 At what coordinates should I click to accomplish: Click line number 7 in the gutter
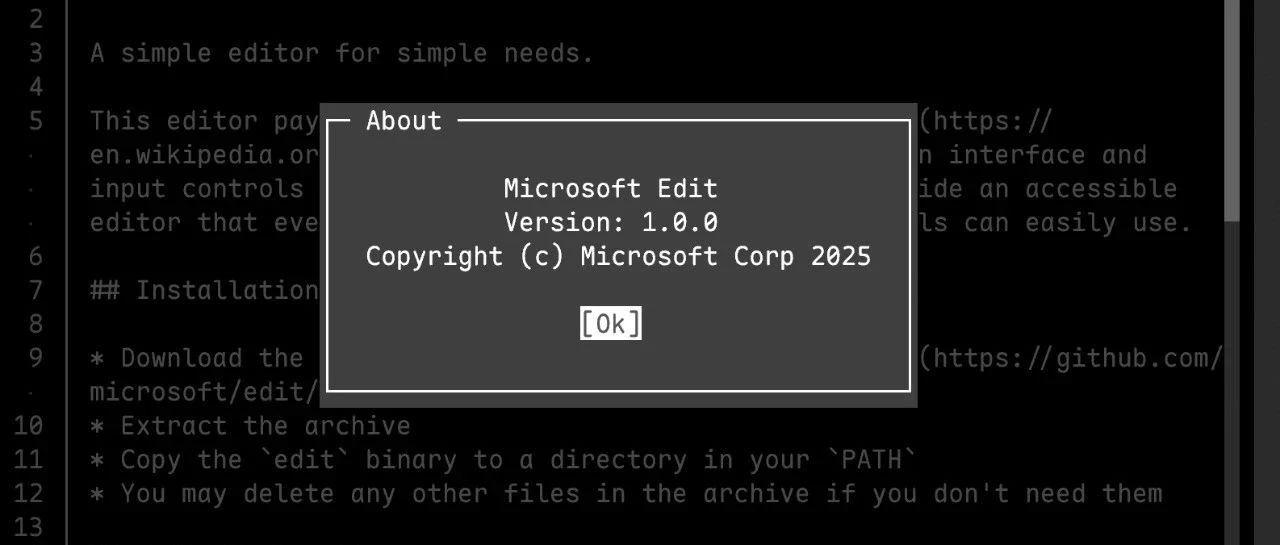point(36,290)
